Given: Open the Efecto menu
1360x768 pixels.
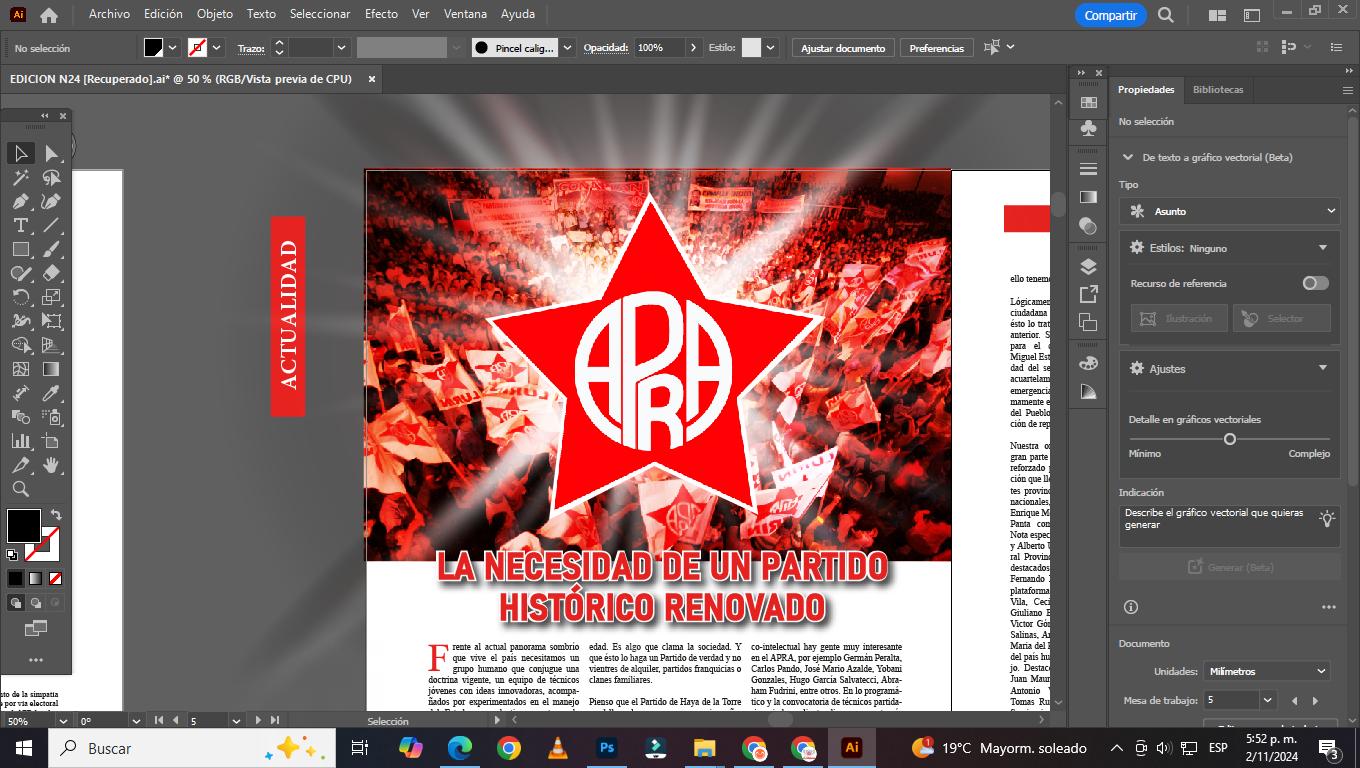Looking at the screenshot, I should coord(381,14).
